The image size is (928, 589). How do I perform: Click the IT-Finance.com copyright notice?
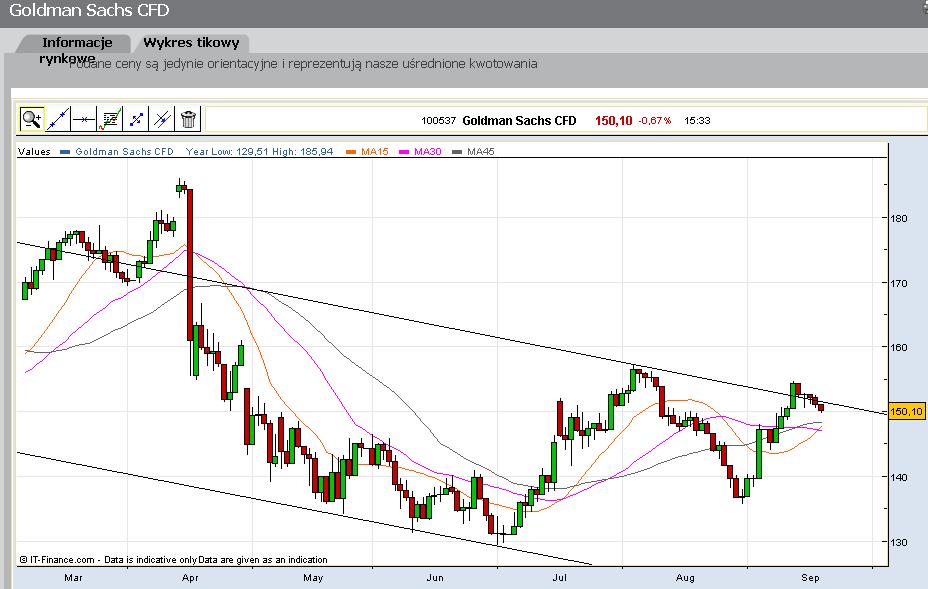(x=173, y=559)
